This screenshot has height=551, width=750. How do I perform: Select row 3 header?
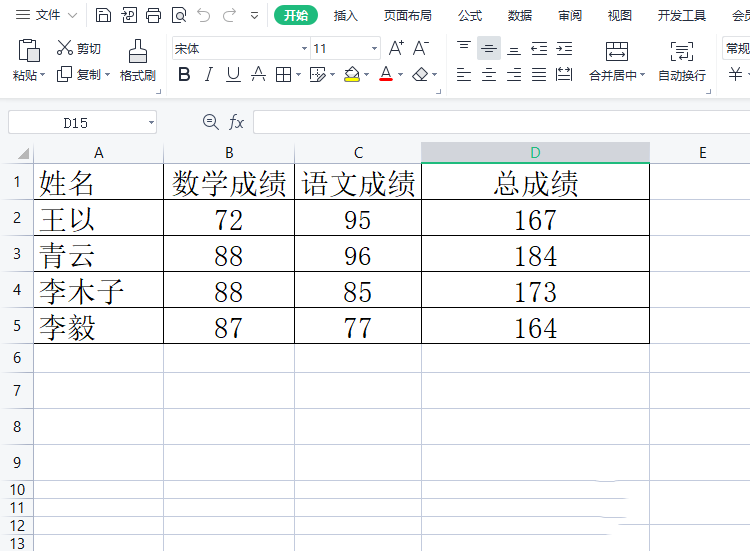[17, 253]
